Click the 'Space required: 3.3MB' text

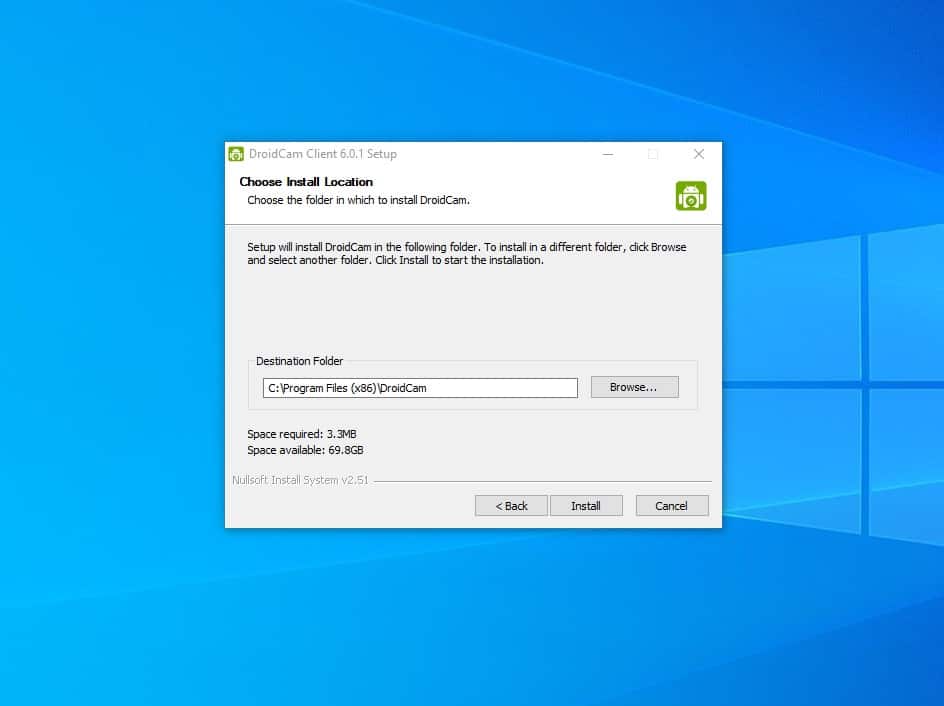[x=302, y=434]
